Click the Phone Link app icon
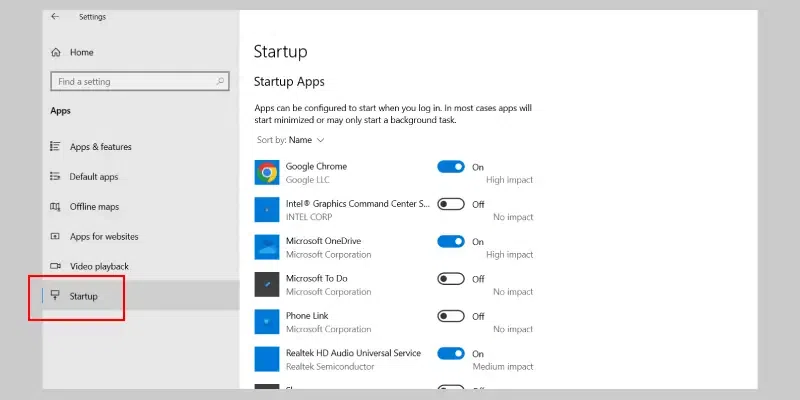Screen dimensions: 800x400 click(267, 322)
